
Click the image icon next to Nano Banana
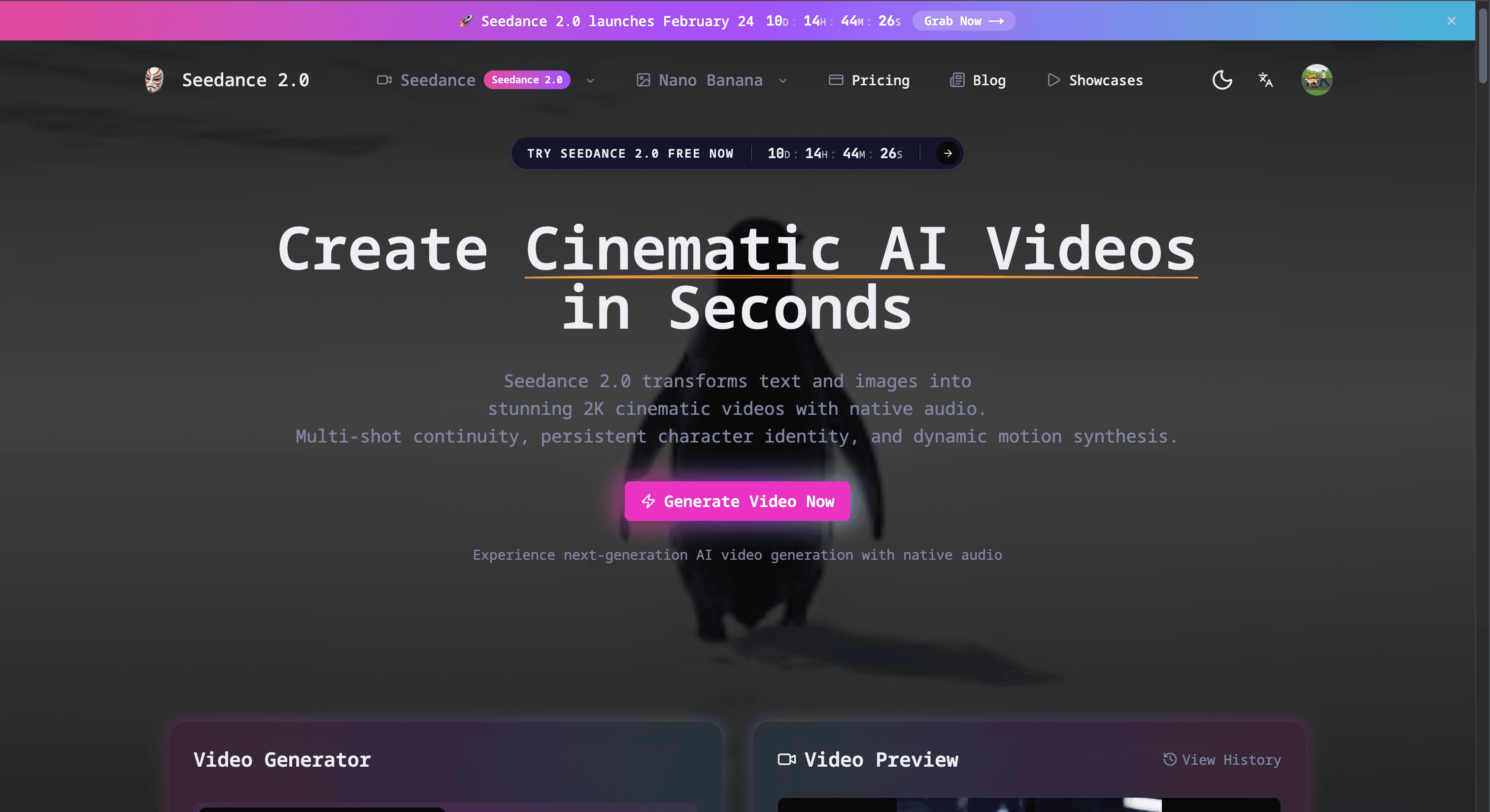tap(643, 80)
